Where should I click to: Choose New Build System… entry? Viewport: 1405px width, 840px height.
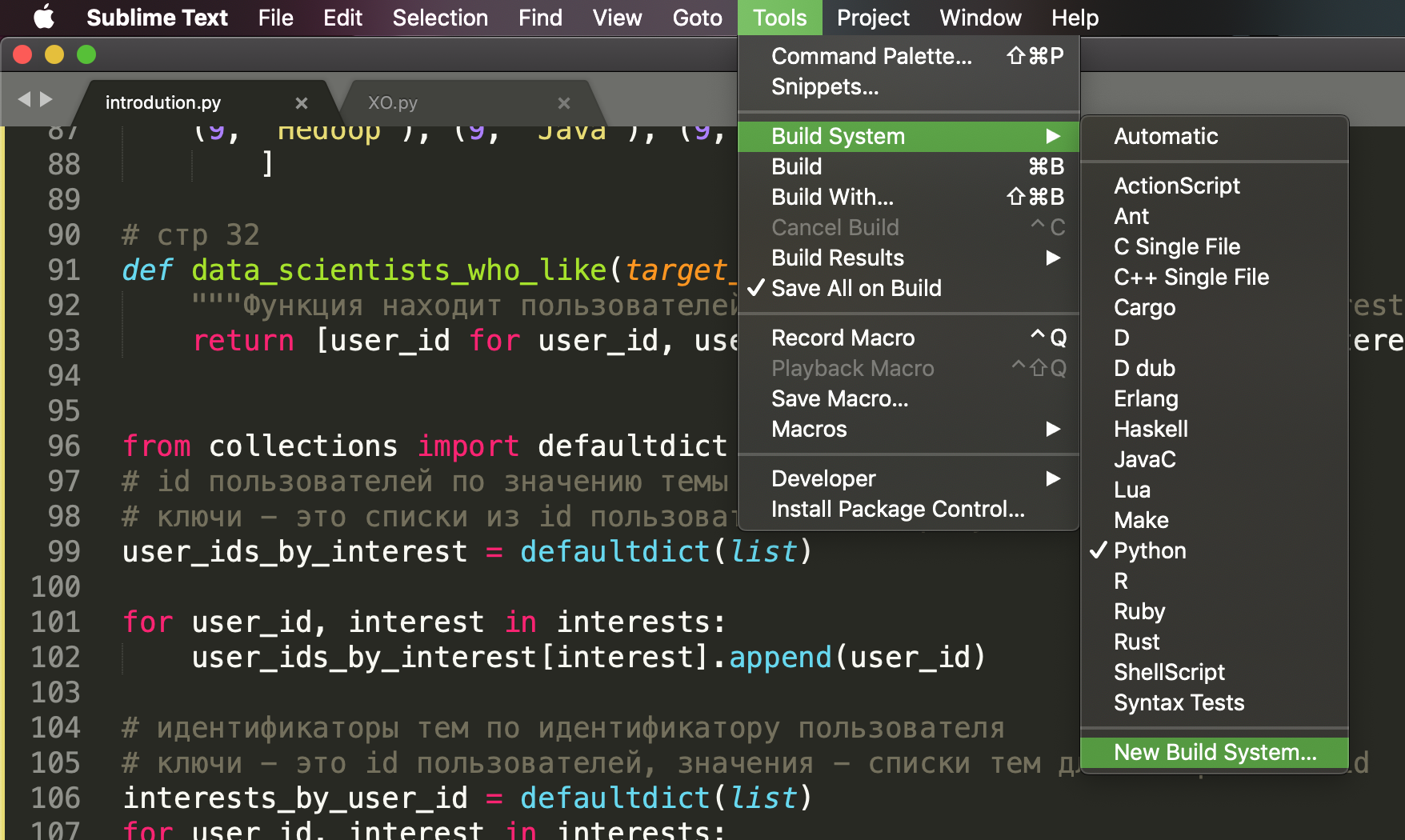tap(1215, 752)
